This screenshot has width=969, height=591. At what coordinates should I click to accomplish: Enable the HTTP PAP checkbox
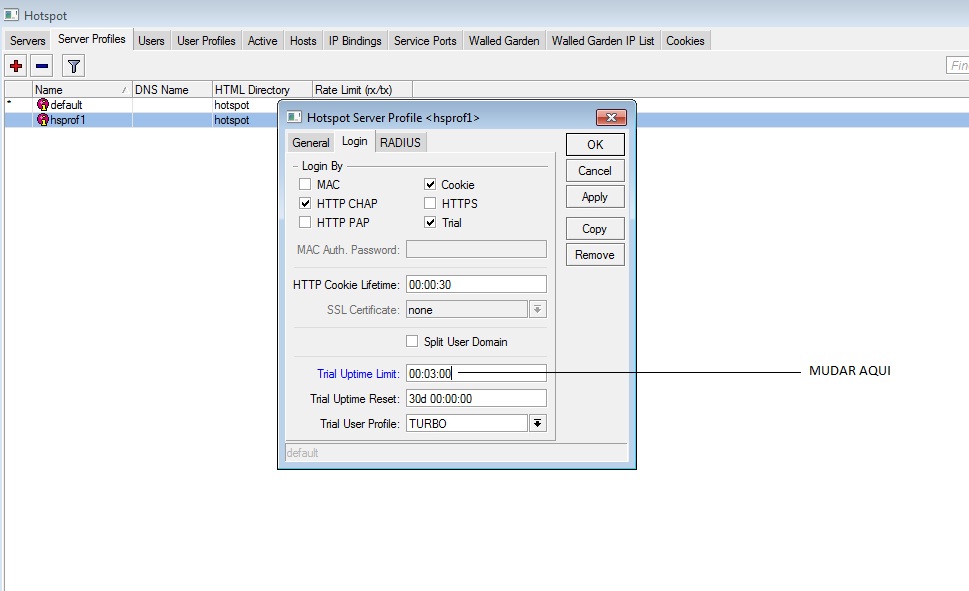[305, 222]
